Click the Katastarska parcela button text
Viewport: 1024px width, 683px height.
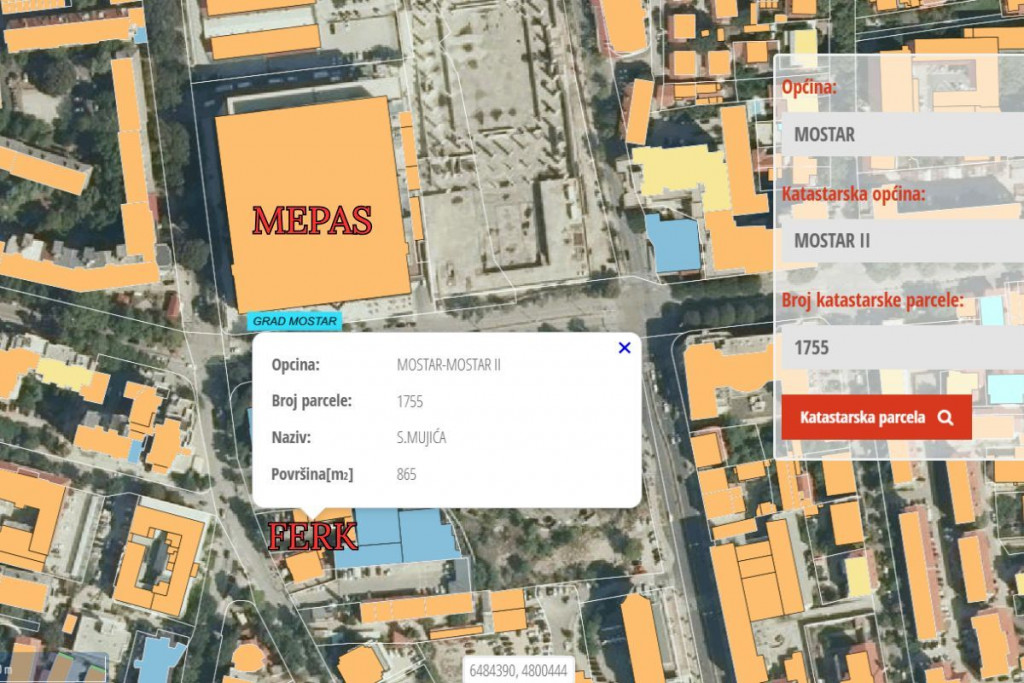coord(862,418)
